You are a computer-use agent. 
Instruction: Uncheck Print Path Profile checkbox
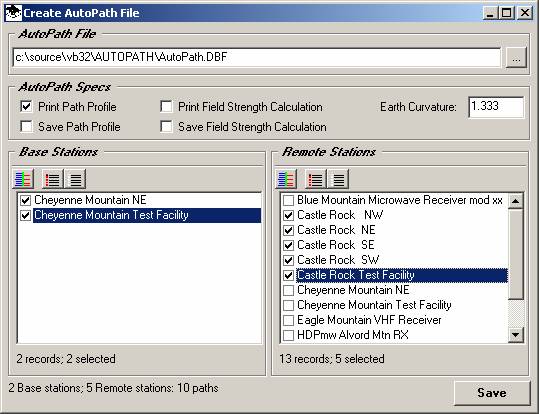(26, 107)
